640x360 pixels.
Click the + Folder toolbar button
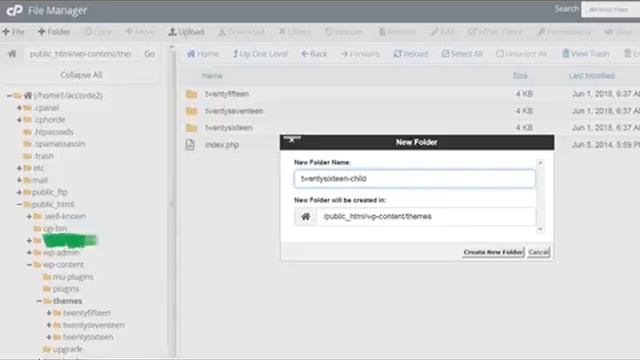point(54,31)
